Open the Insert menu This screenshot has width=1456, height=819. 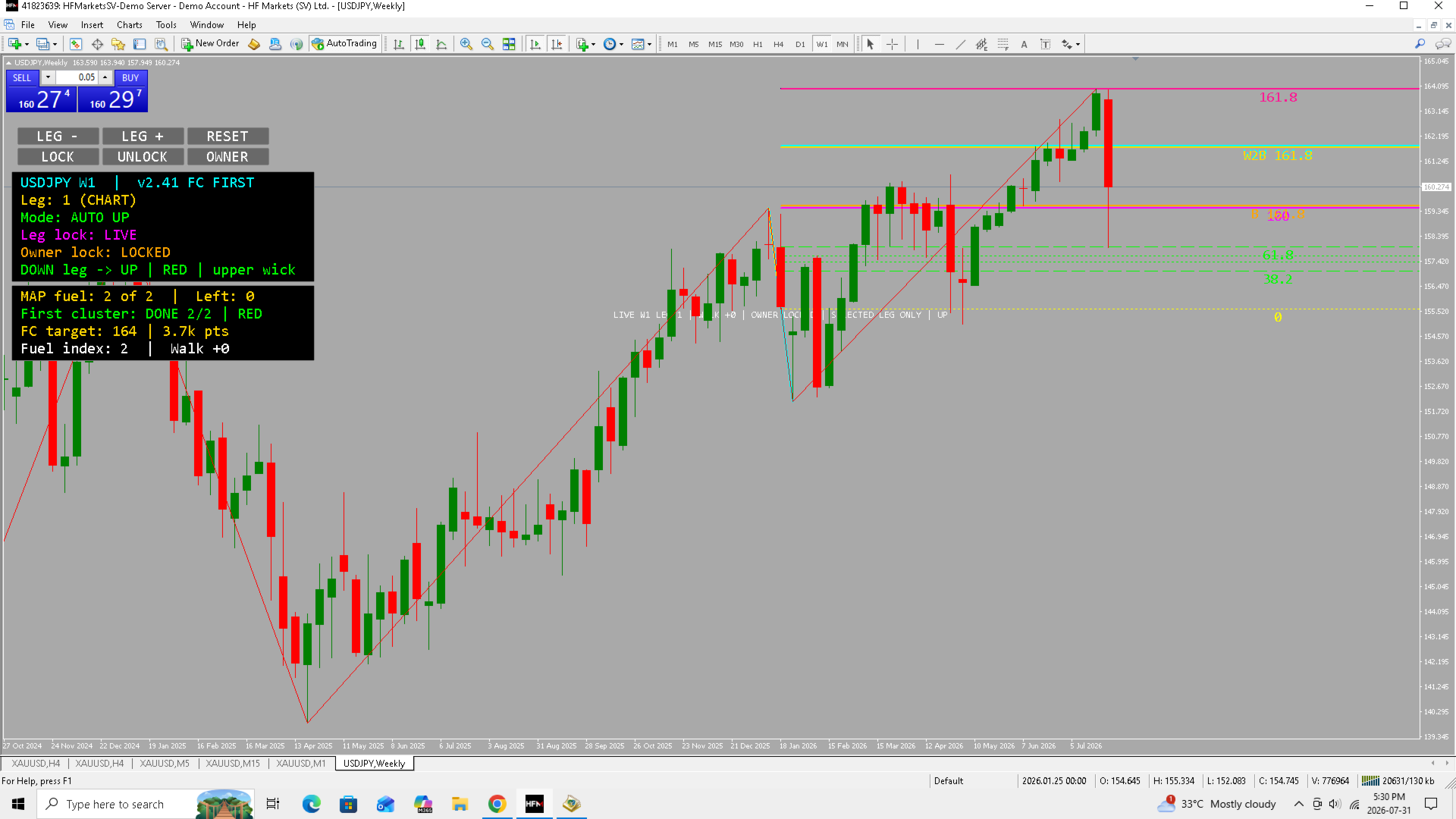pyautogui.click(x=92, y=25)
